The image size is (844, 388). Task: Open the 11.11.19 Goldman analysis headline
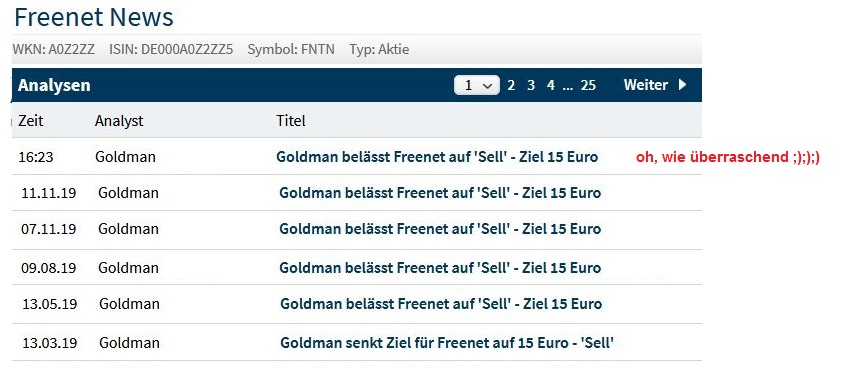(x=440, y=193)
